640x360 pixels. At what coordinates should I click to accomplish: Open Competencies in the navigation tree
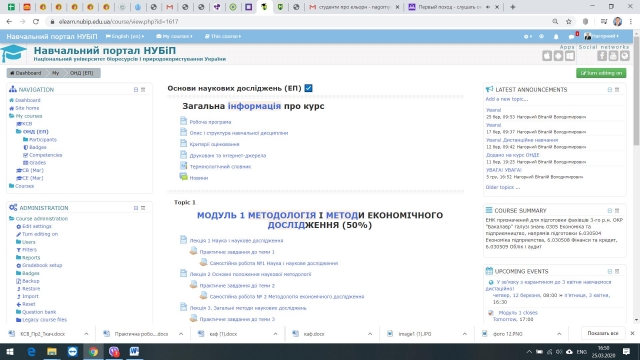coord(45,155)
